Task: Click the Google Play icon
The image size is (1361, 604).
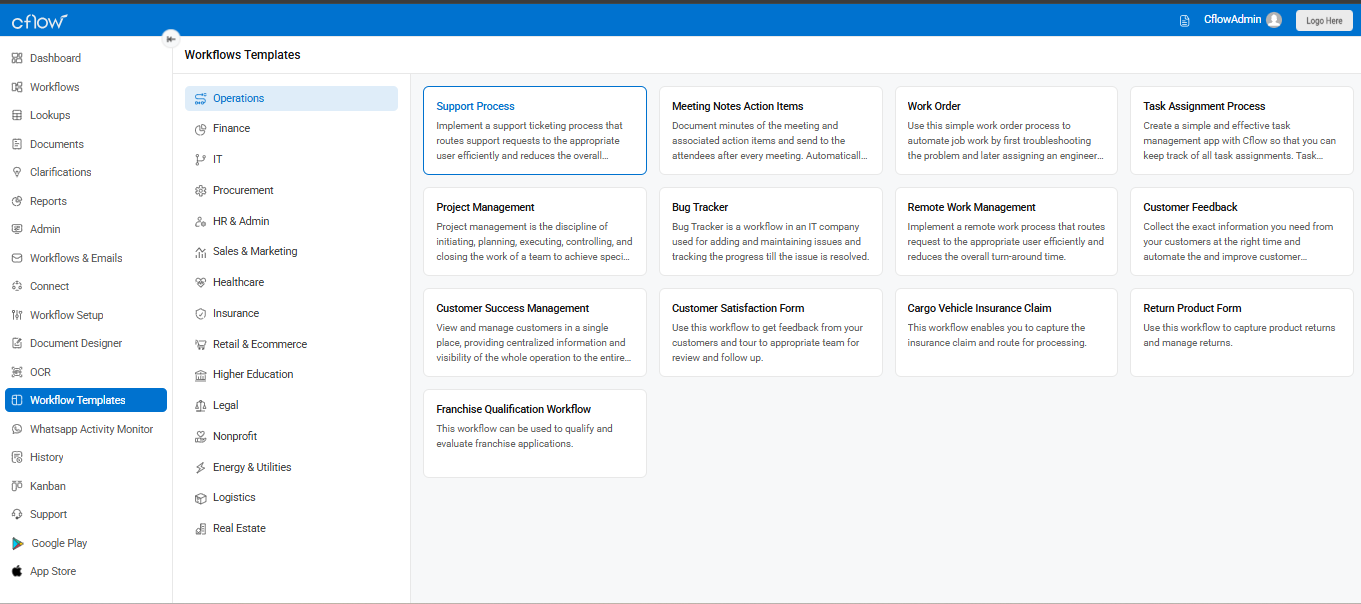Action: tap(17, 543)
